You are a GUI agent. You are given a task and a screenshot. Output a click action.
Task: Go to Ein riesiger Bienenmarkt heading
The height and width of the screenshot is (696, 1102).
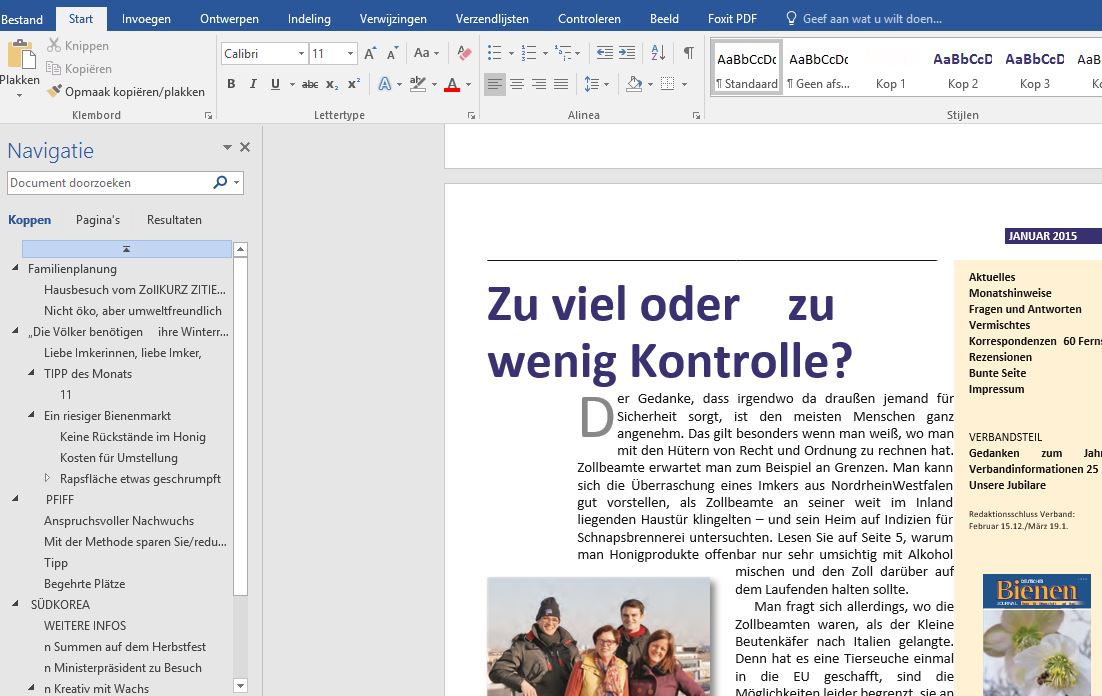click(107, 415)
